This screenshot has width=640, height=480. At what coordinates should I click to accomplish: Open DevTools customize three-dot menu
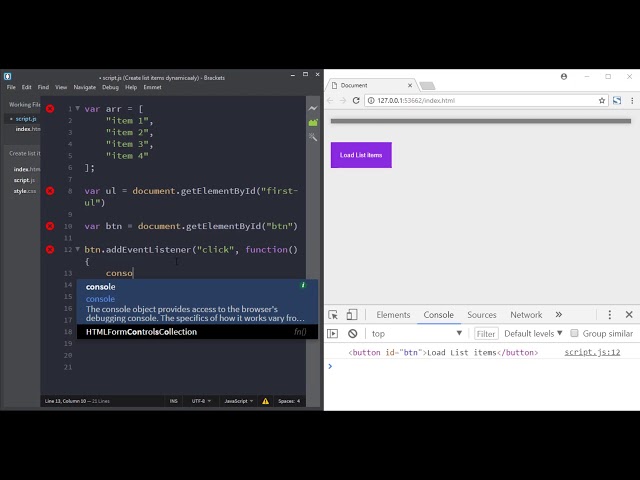pos(610,315)
